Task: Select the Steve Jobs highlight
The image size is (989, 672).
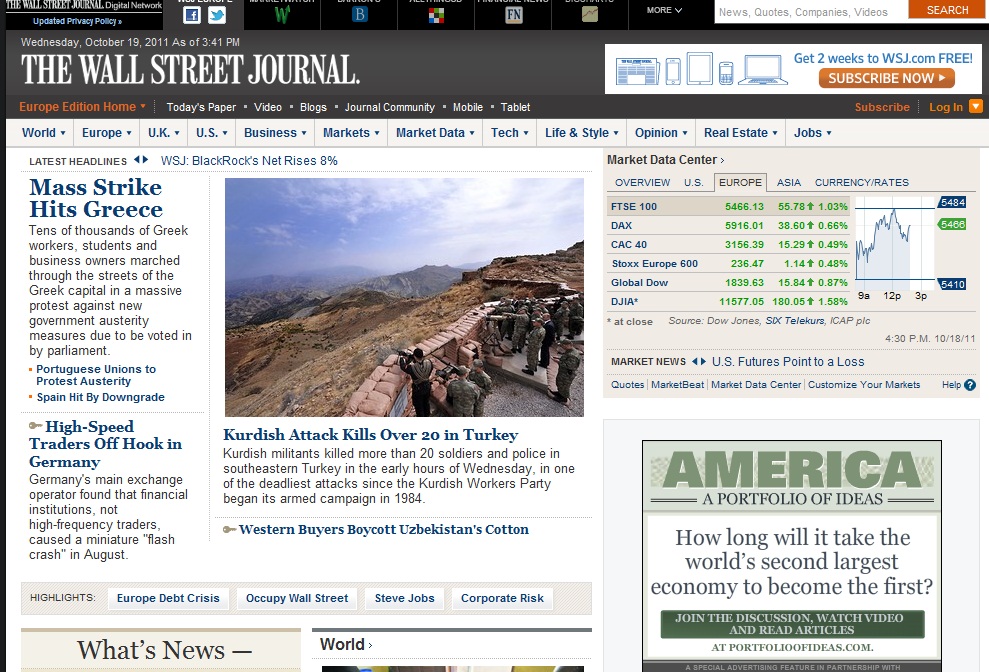Action: point(404,598)
